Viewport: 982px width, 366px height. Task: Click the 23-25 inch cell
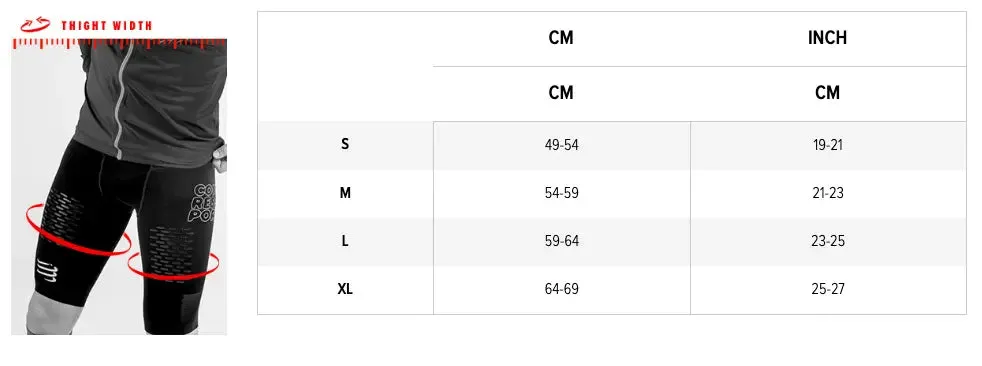[x=828, y=241]
